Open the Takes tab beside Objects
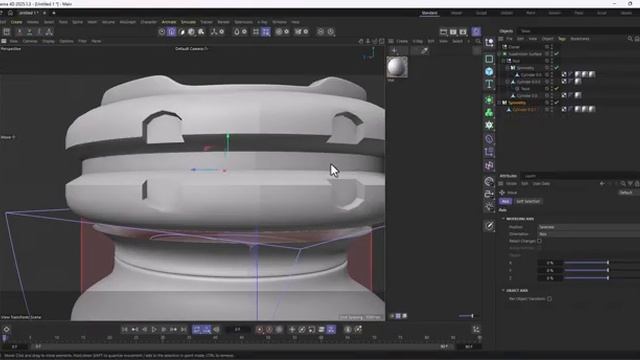This screenshot has width=640, height=360. point(526,31)
